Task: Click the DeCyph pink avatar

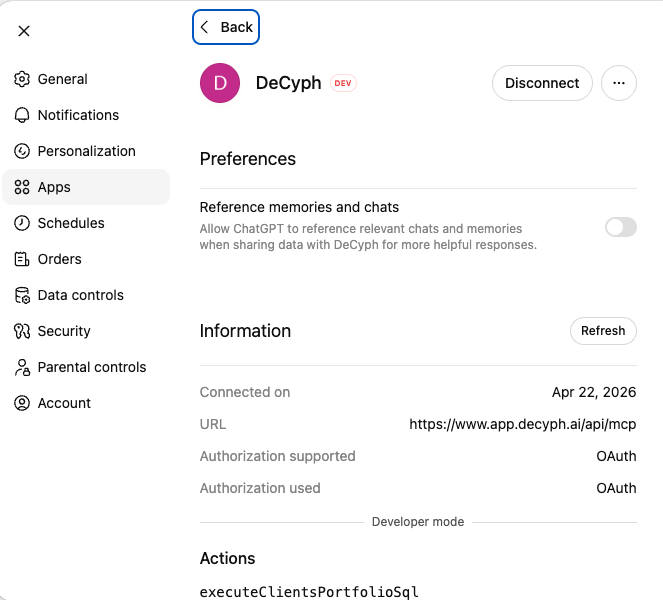Action: [220, 83]
